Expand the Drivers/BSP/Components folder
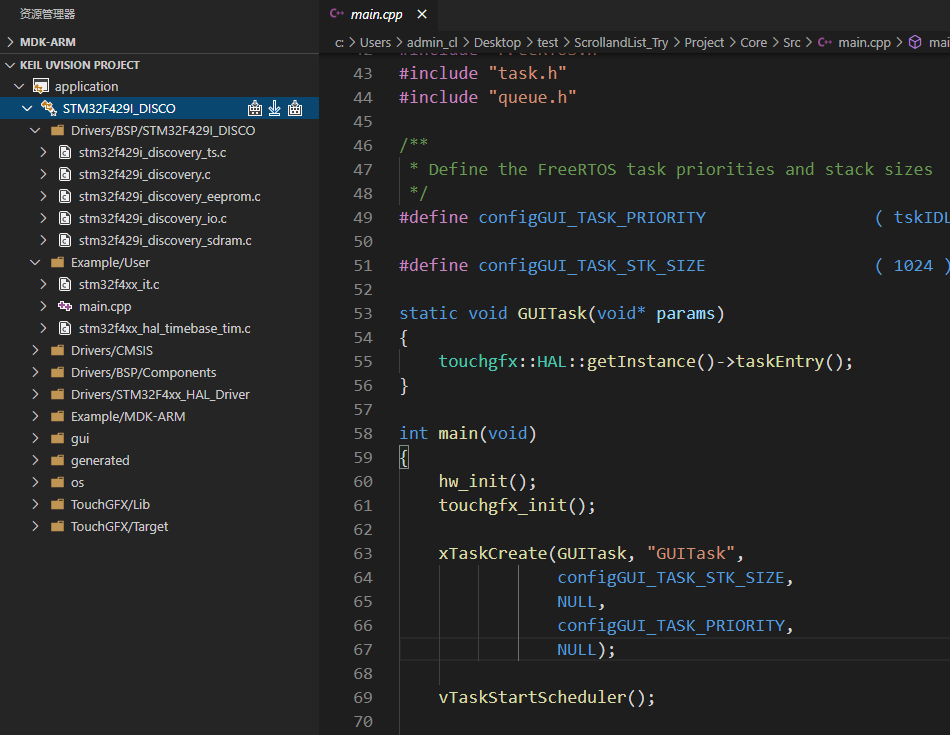The image size is (950, 735). [35, 372]
